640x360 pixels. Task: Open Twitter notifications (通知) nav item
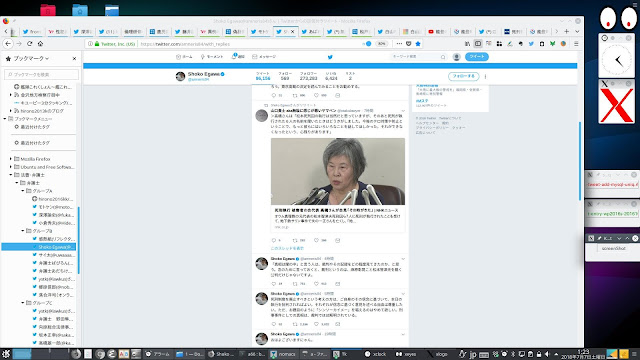coord(238,56)
